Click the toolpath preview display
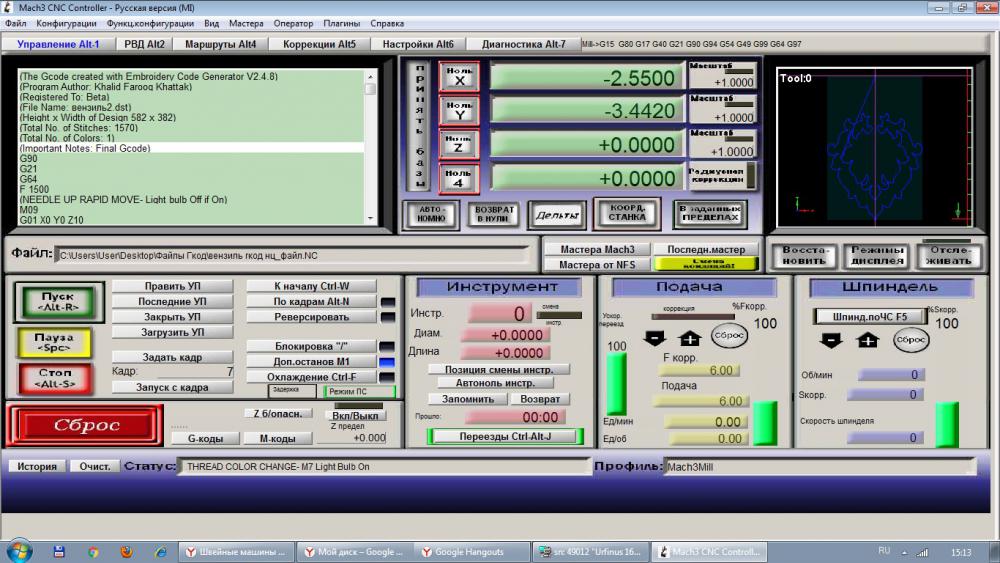Viewport: 1000px width, 563px height. (874, 147)
